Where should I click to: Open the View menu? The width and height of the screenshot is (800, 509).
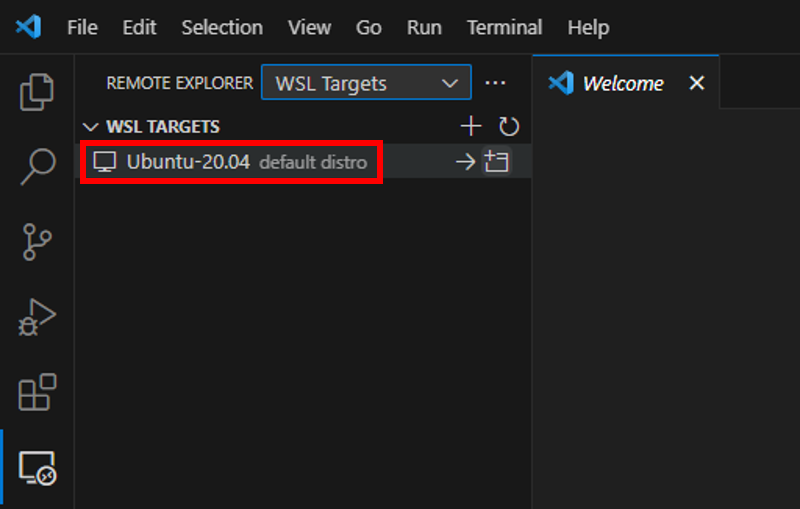pos(309,28)
